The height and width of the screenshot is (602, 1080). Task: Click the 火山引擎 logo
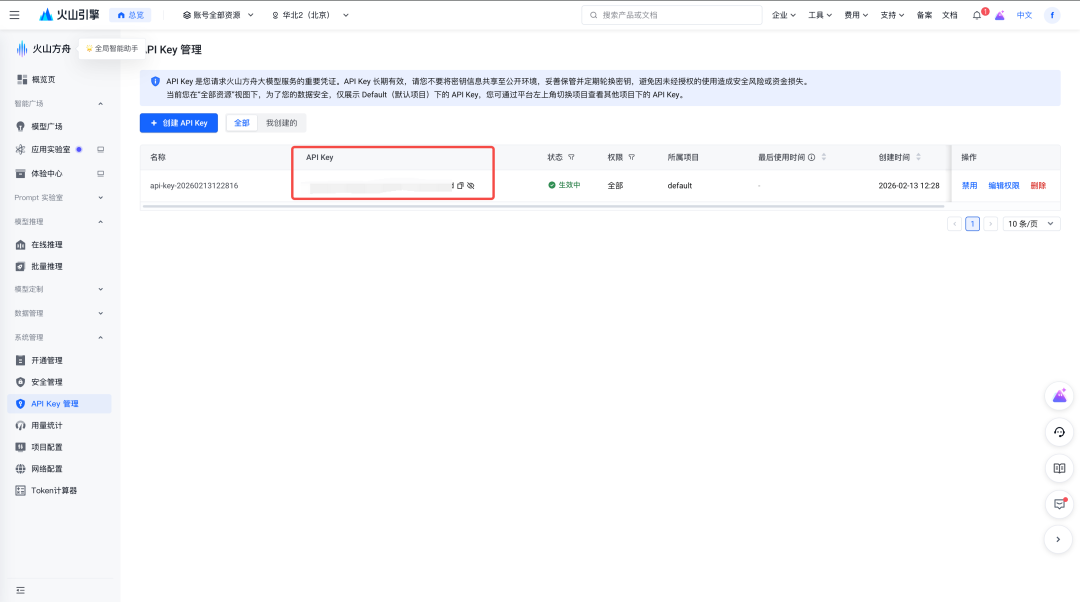pos(70,14)
